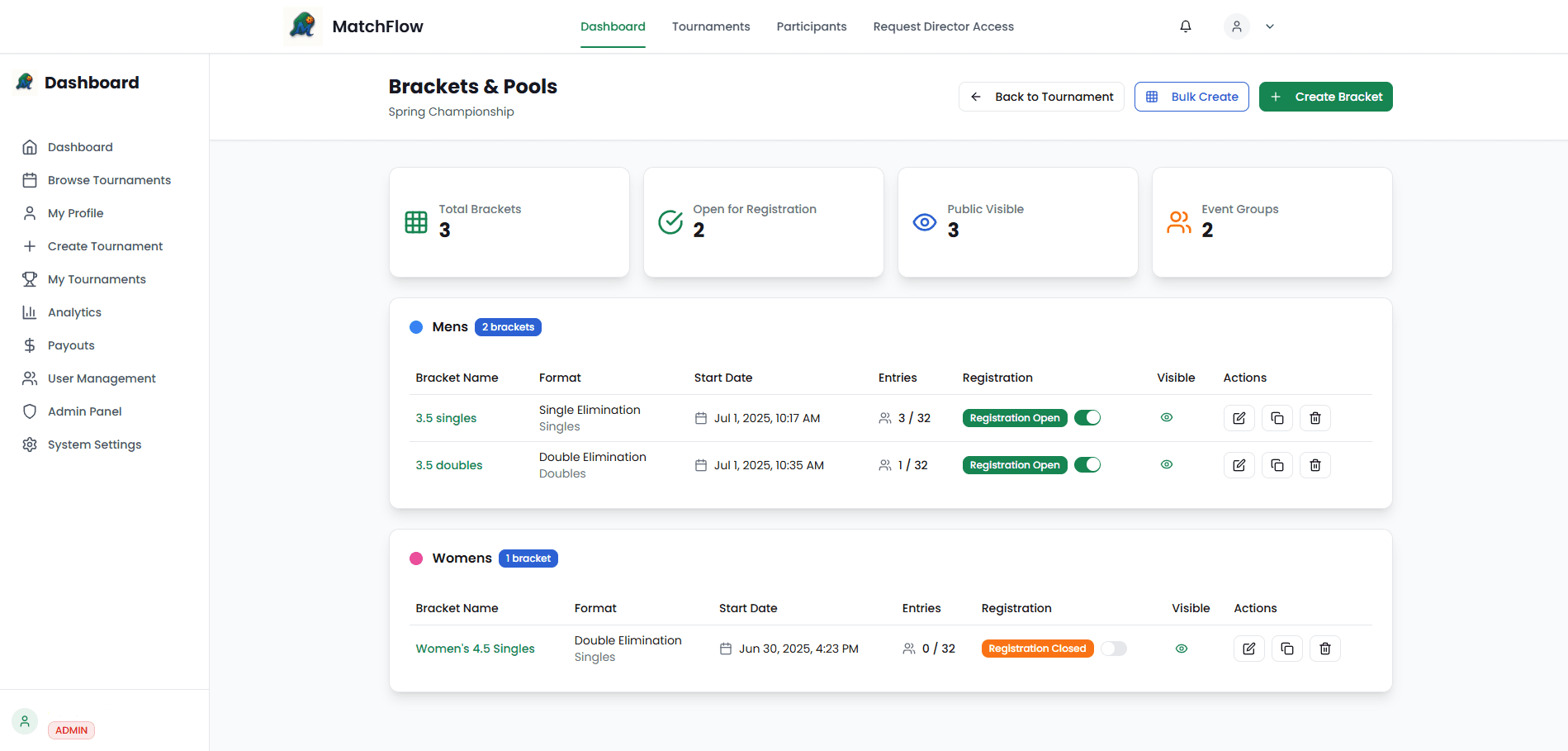Click the pink Womens group color dot

pos(416,558)
